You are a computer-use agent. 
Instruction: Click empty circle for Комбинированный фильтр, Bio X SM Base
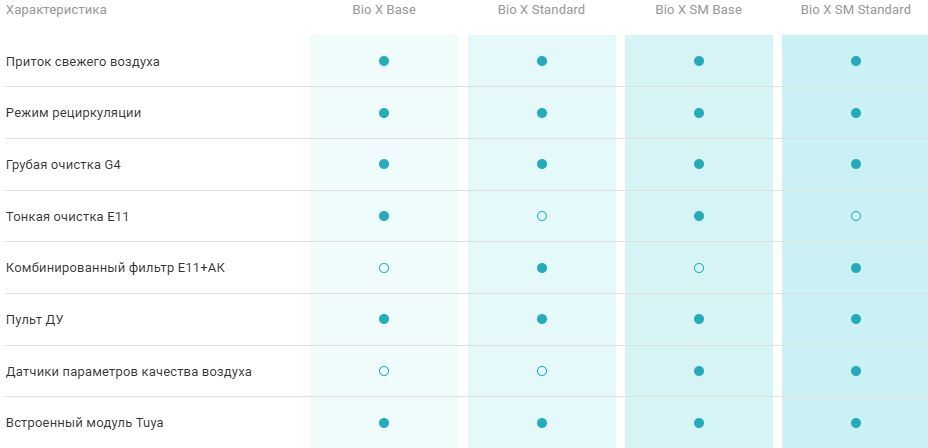click(699, 268)
